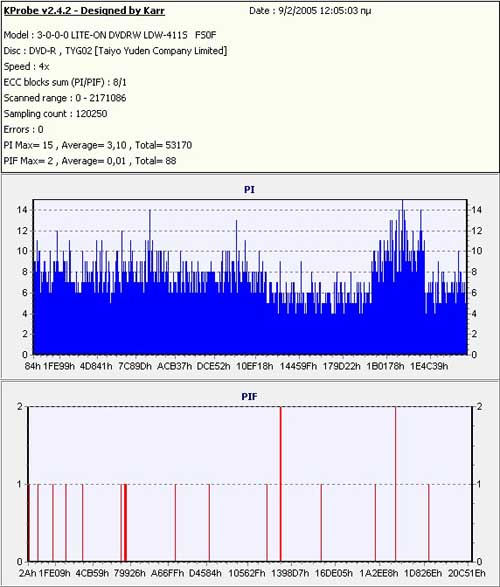Click the PIF bar near A66FFh
The image size is (500, 587).
coord(175,523)
